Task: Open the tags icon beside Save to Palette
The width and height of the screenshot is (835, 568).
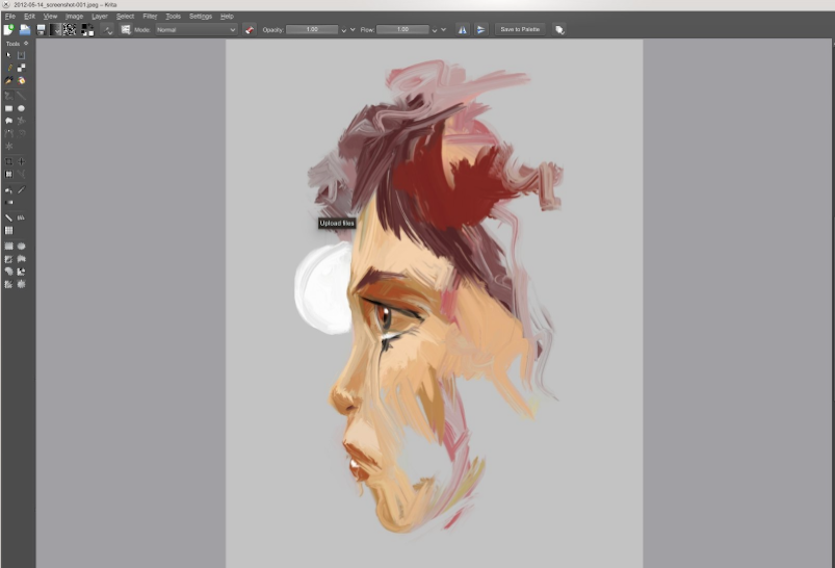Action: tap(559, 30)
